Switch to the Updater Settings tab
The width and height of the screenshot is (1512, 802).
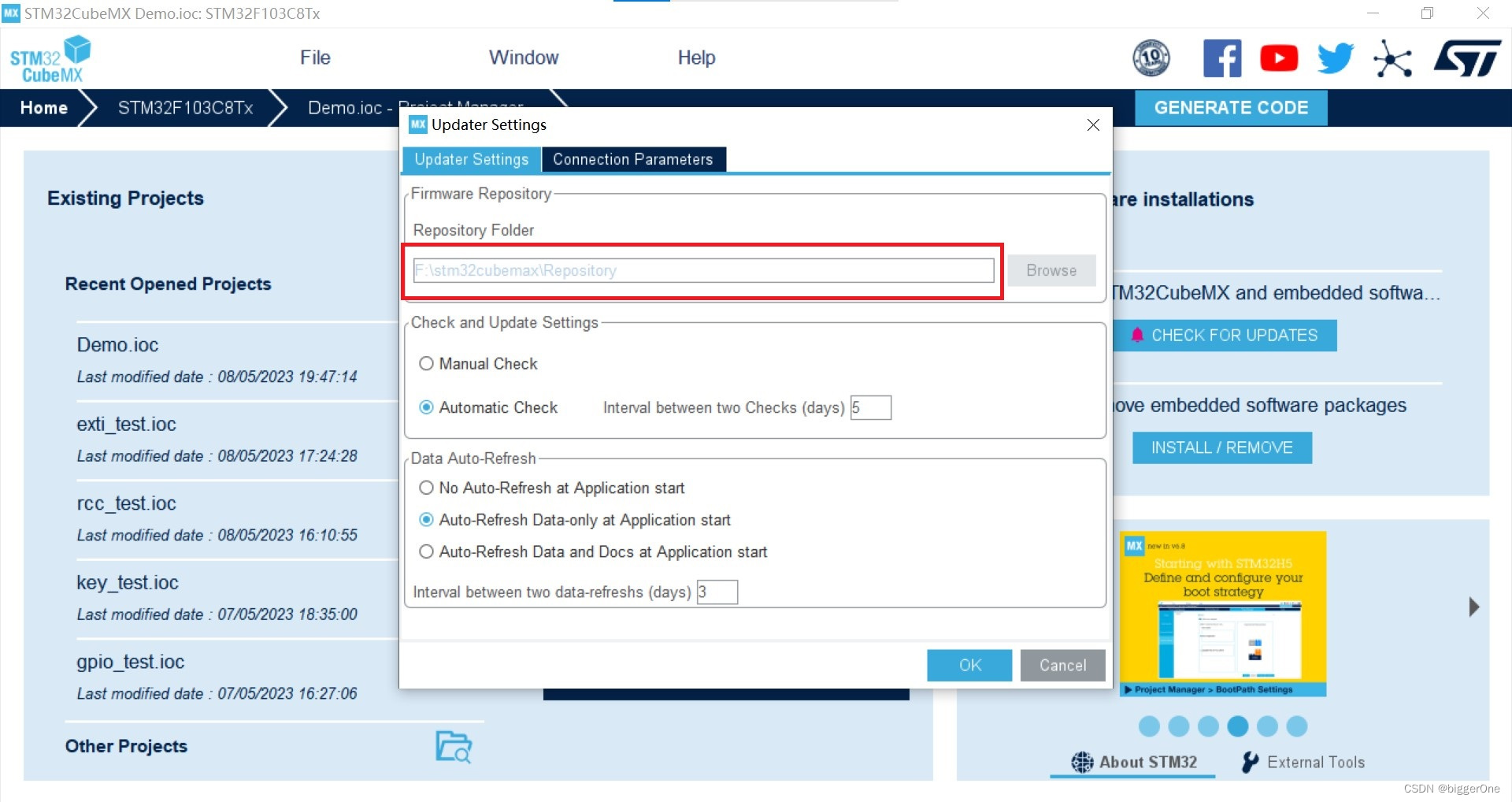point(471,159)
